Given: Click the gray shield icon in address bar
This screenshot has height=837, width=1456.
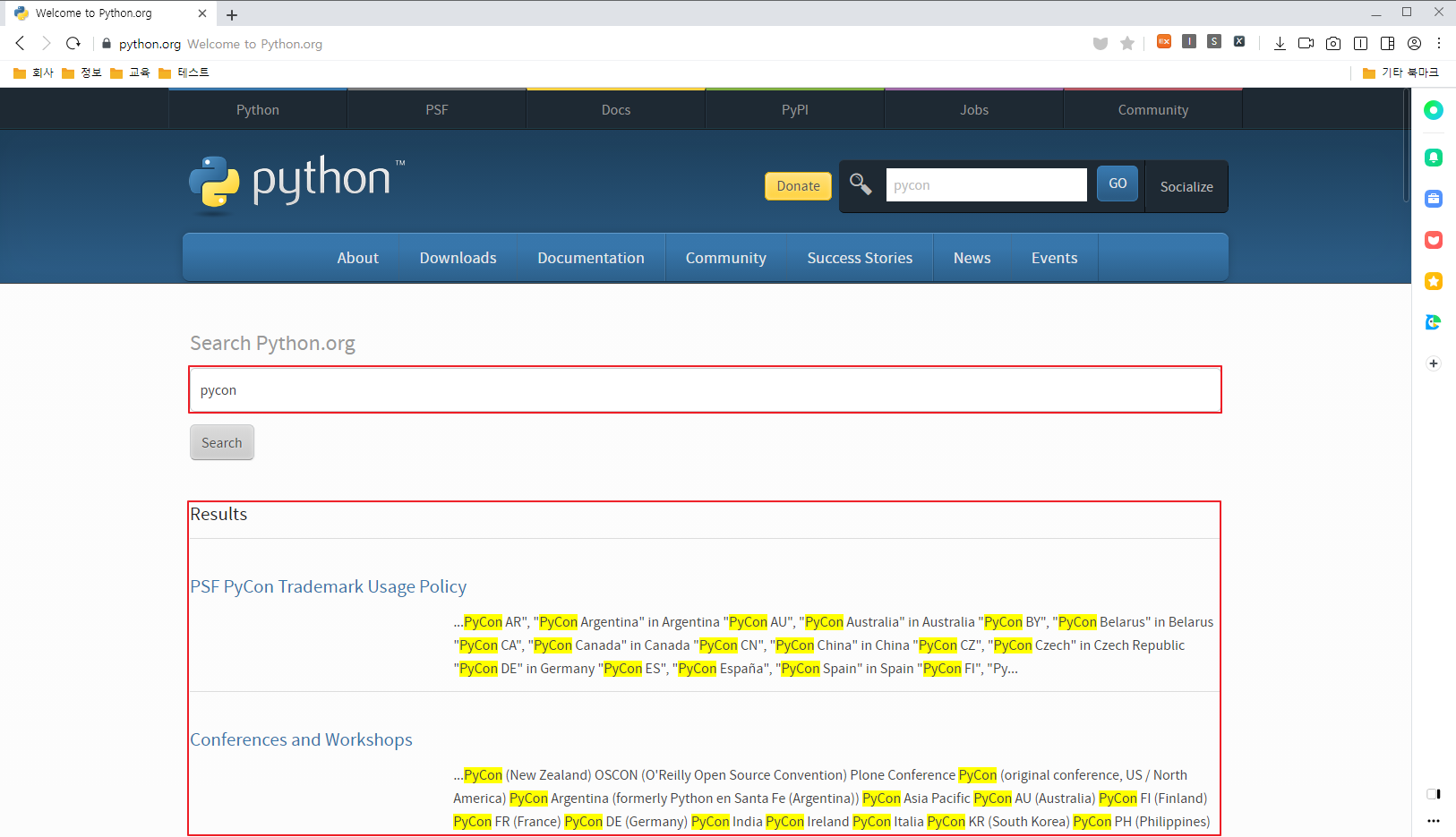Looking at the screenshot, I should pyautogui.click(x=1101, y=44).
